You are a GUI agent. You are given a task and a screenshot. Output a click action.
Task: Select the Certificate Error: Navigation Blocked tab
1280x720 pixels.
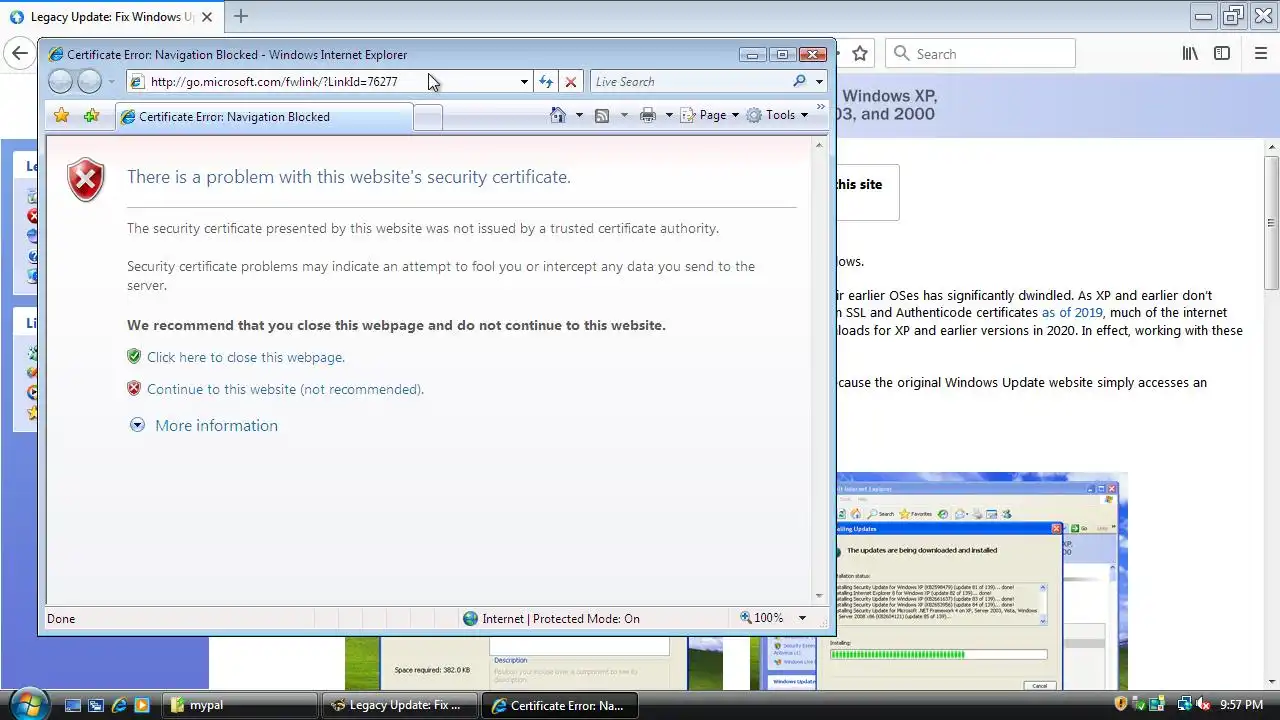point(263,117)
